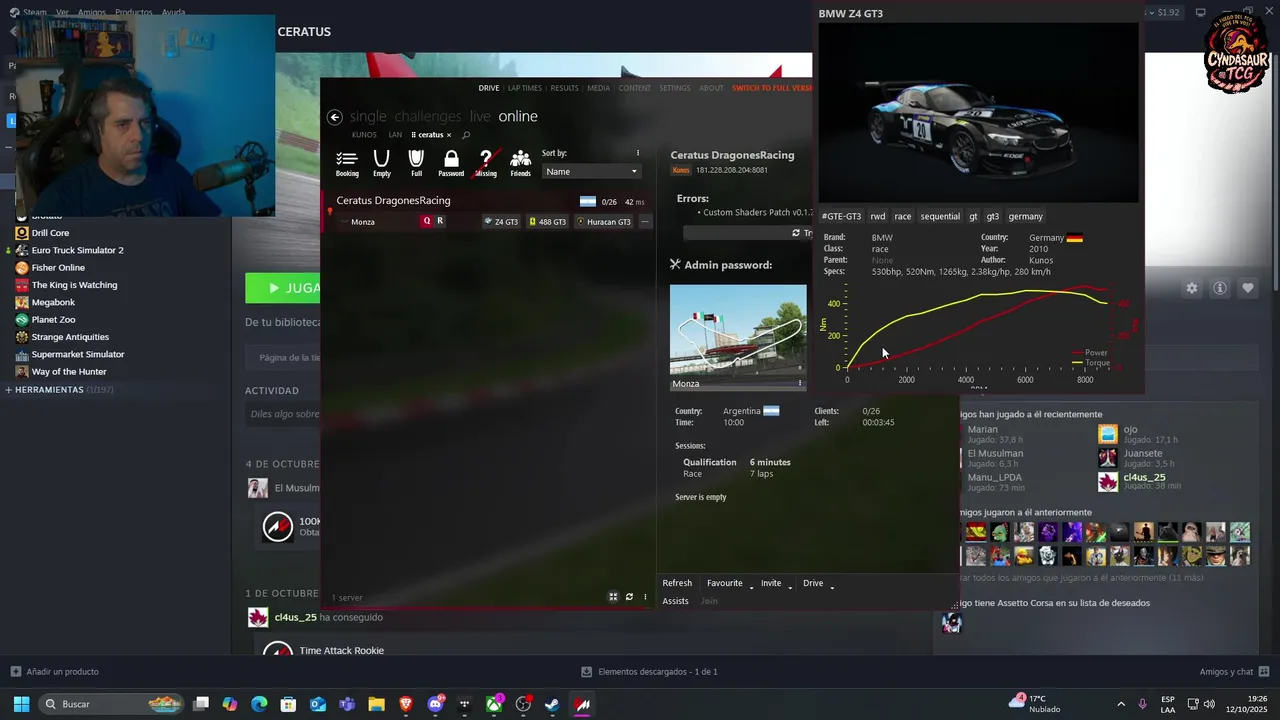Open the LAP TIMES menu

pyautogui.click(x=525, y=88)
